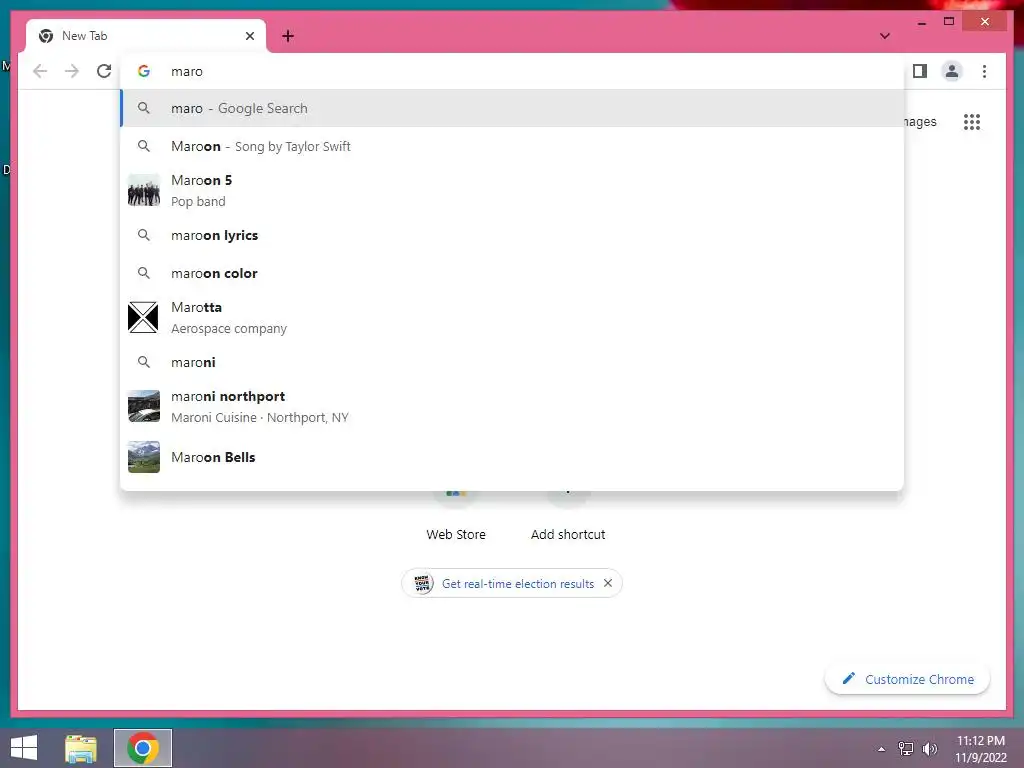Choose the Maroon Bells suggestion
Screen dimensions: 1024x768
[512, 457]
